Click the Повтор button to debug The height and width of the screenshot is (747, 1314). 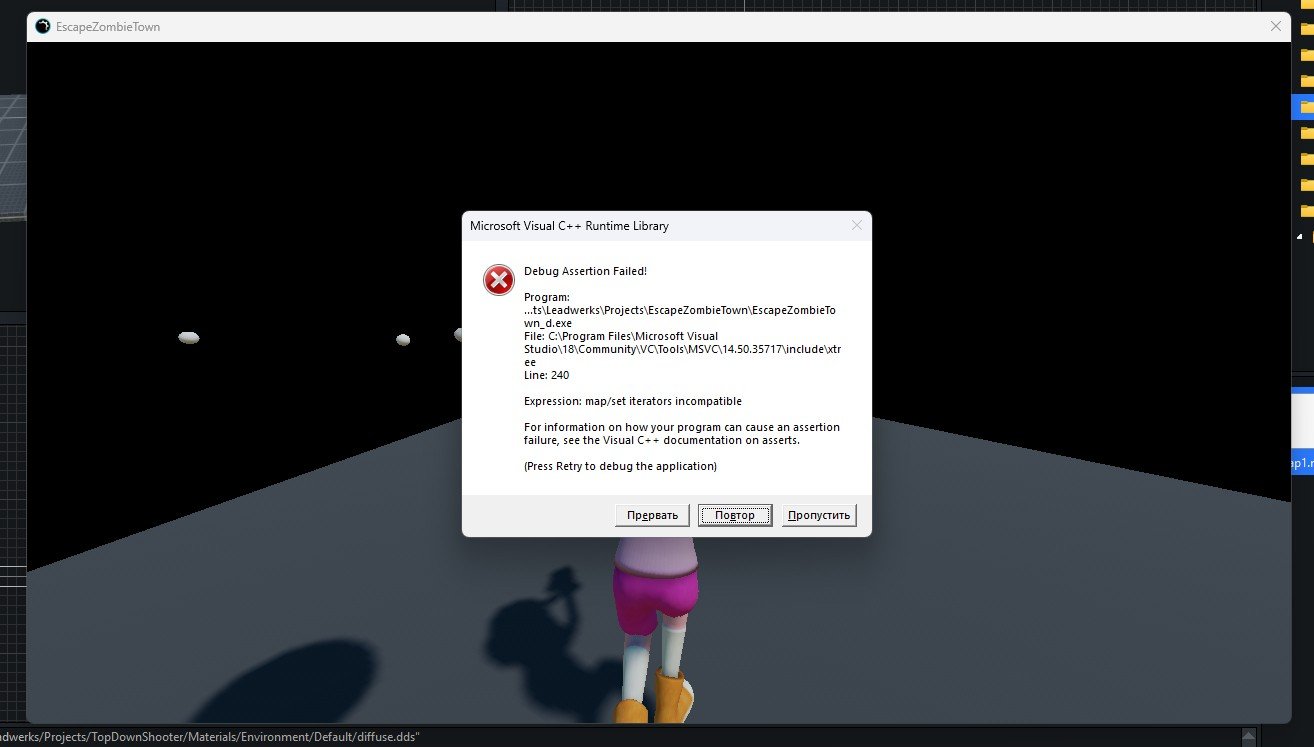(x=735, y=515)
